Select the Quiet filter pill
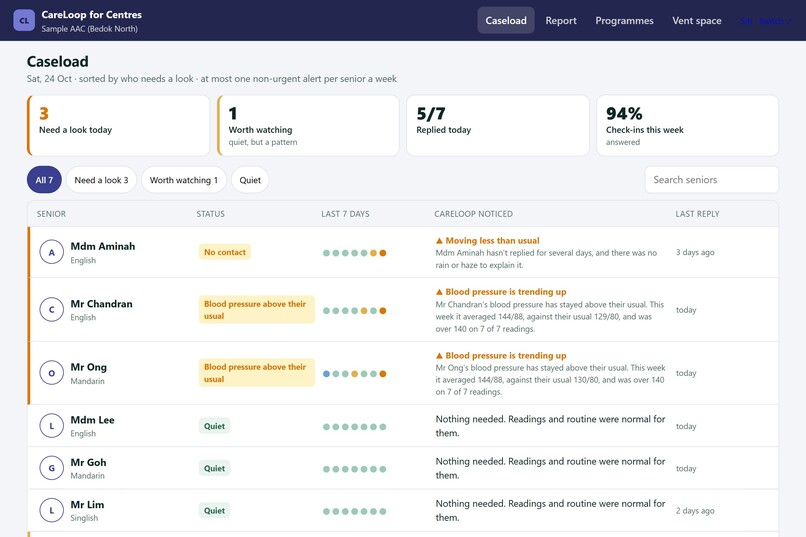 coord(250,180)
